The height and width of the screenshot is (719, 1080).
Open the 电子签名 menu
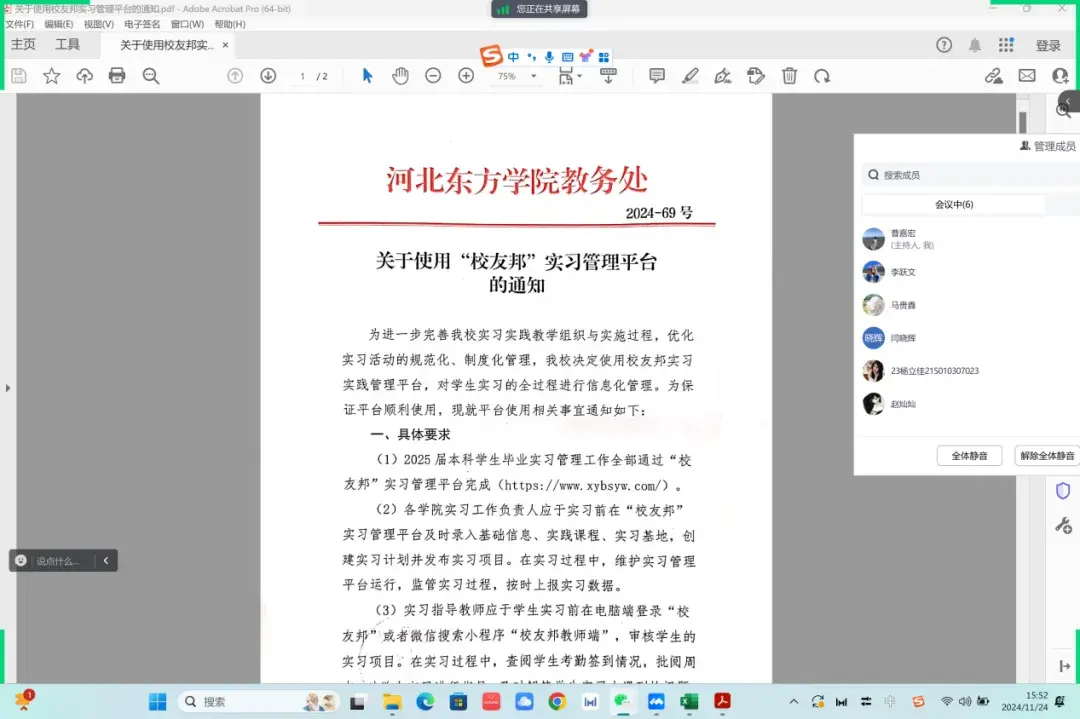click(x=142, y=24)
